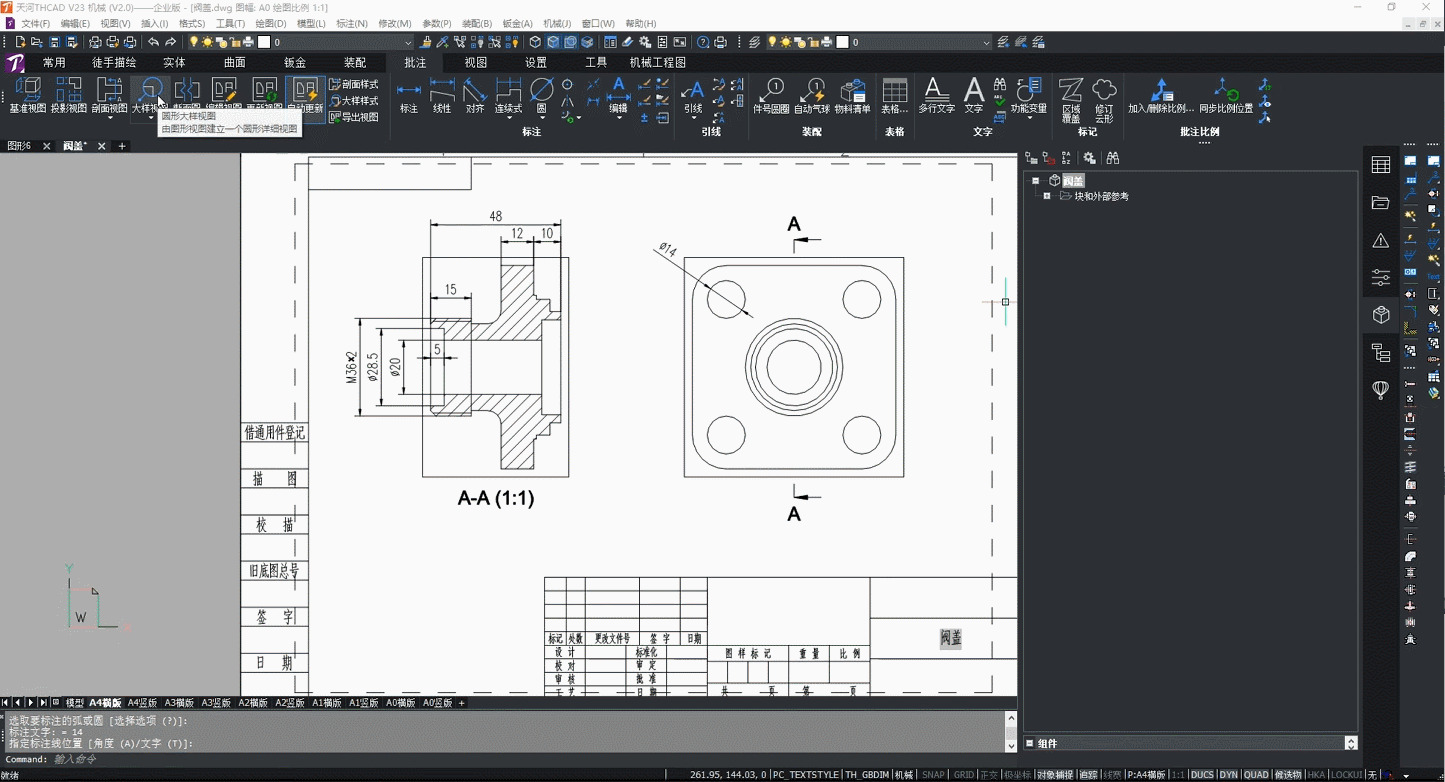Select the 对齐 aligned dimension tool
The image size is (1445, 782).
pos(475,96)
